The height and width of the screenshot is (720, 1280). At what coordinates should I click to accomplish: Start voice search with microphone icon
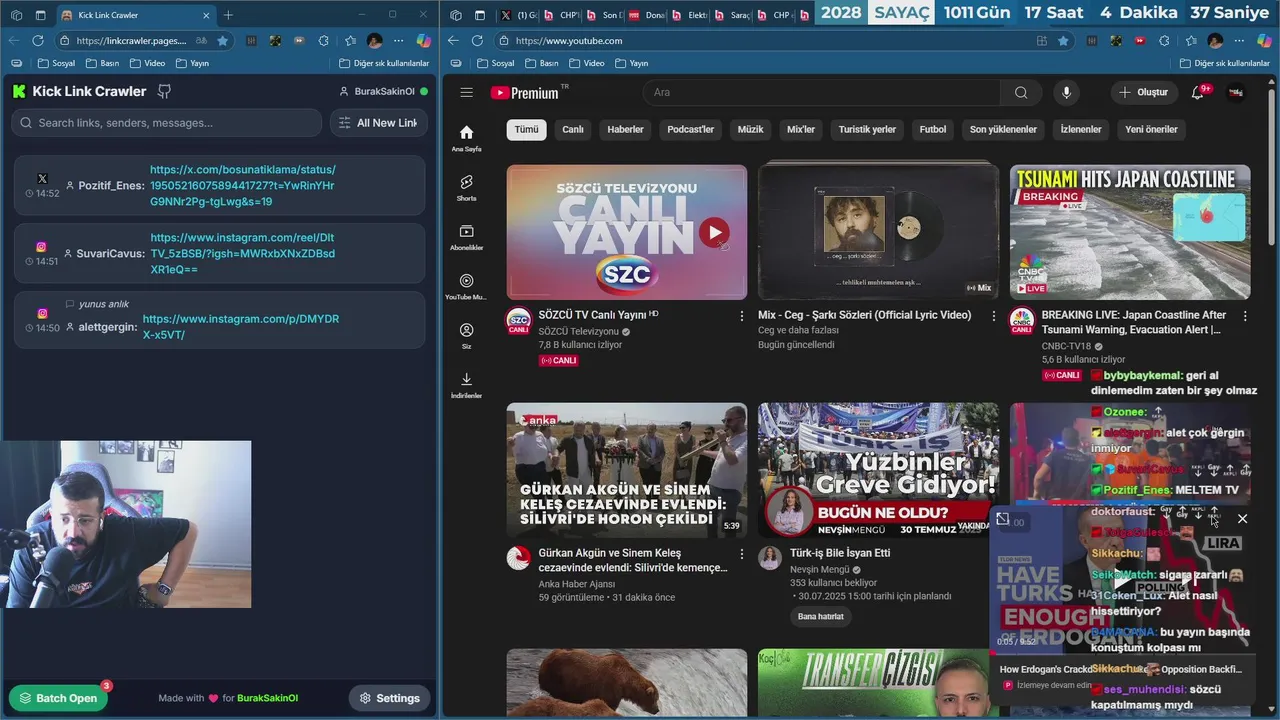tap(1066, 92)
